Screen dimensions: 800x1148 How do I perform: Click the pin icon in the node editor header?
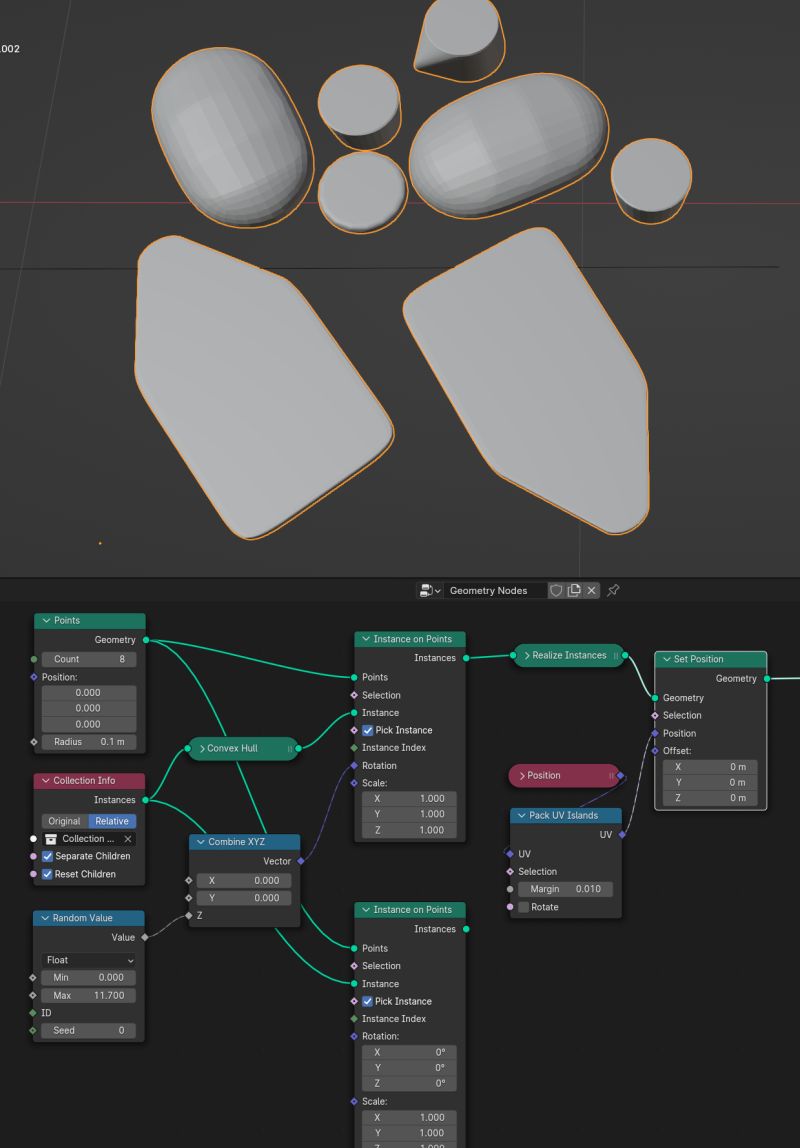(x=613, y=590)
